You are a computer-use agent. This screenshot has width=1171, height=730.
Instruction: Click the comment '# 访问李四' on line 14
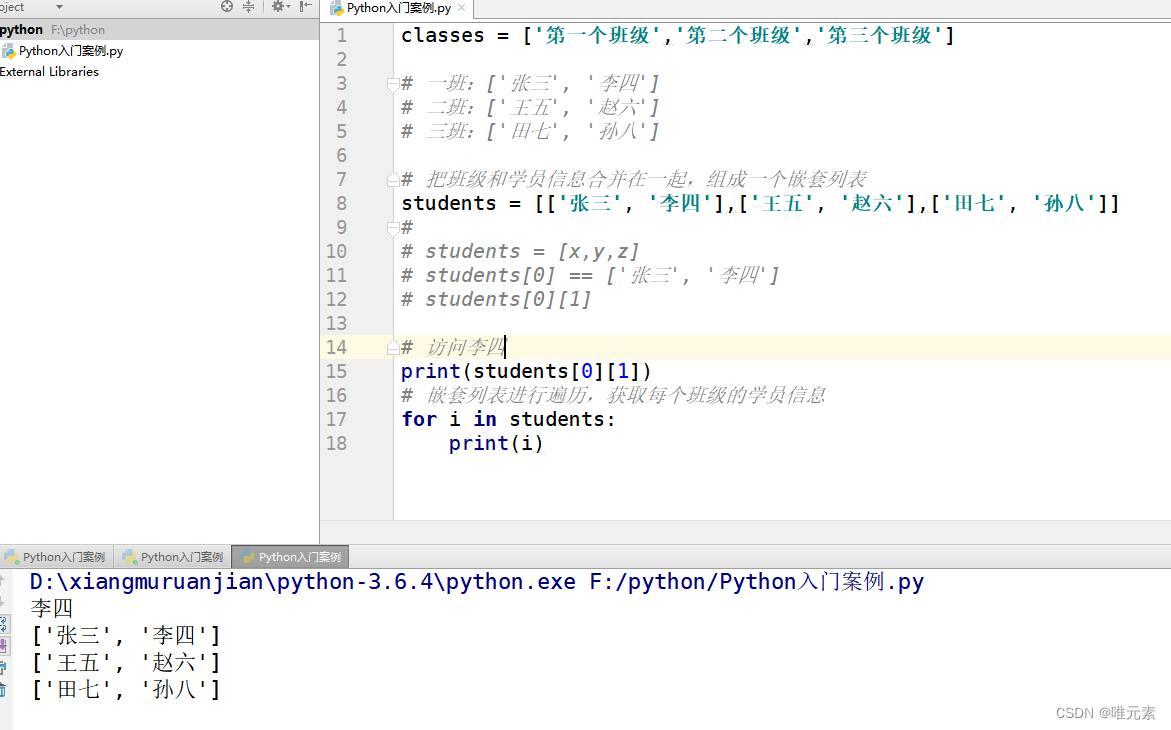(453, 347)
